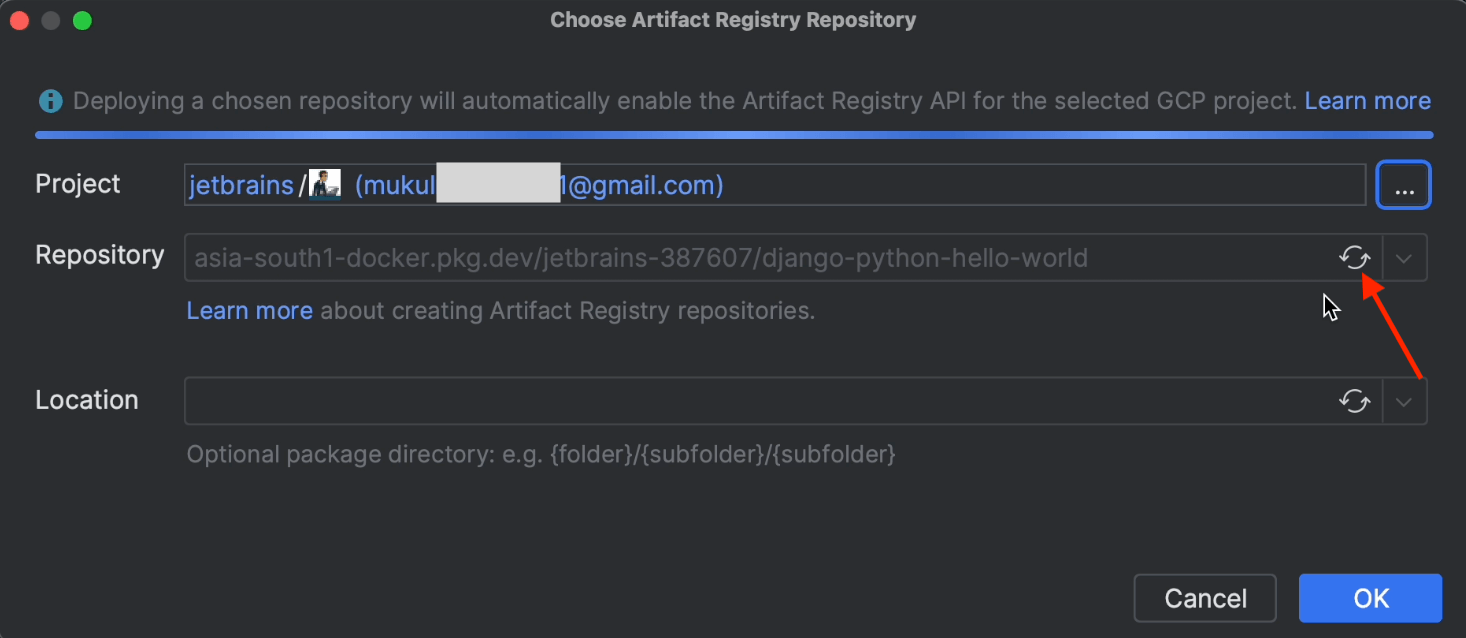Refresh the Location list
Viewport: 1466px width, 638px height.
[1354, 401]
